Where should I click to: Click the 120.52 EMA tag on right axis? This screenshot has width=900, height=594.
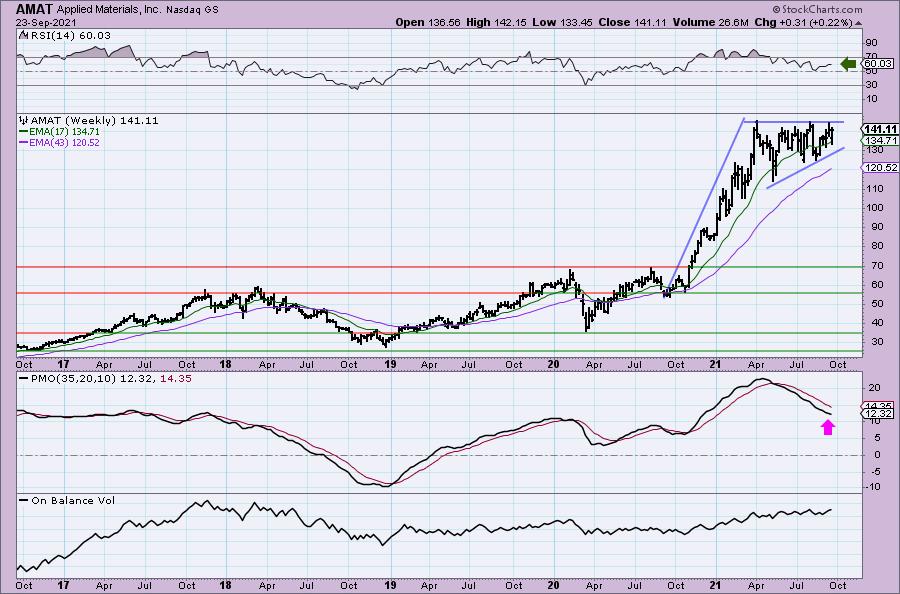(x=882, y=168)
